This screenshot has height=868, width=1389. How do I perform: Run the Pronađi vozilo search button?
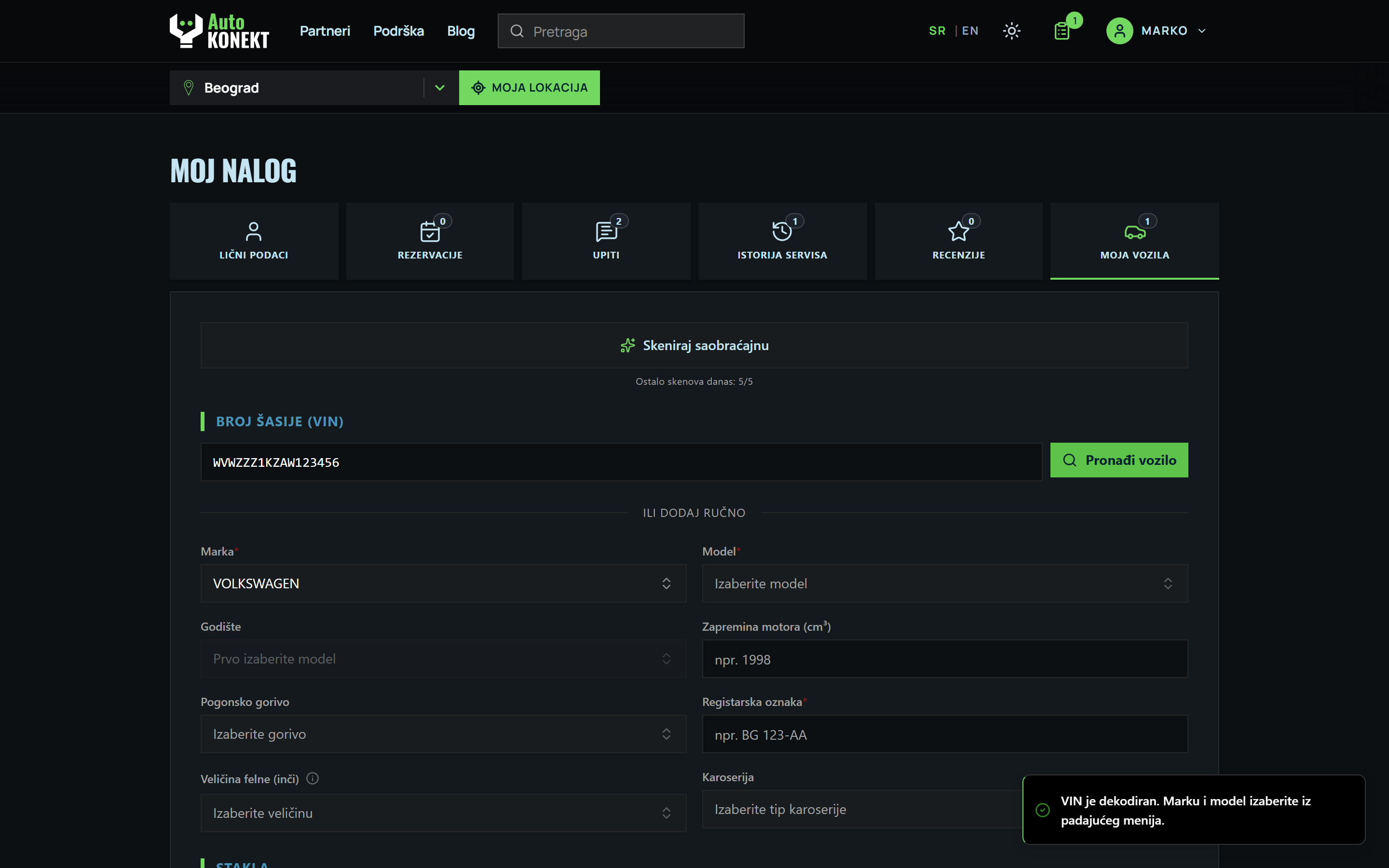(x=1118, y=460)
